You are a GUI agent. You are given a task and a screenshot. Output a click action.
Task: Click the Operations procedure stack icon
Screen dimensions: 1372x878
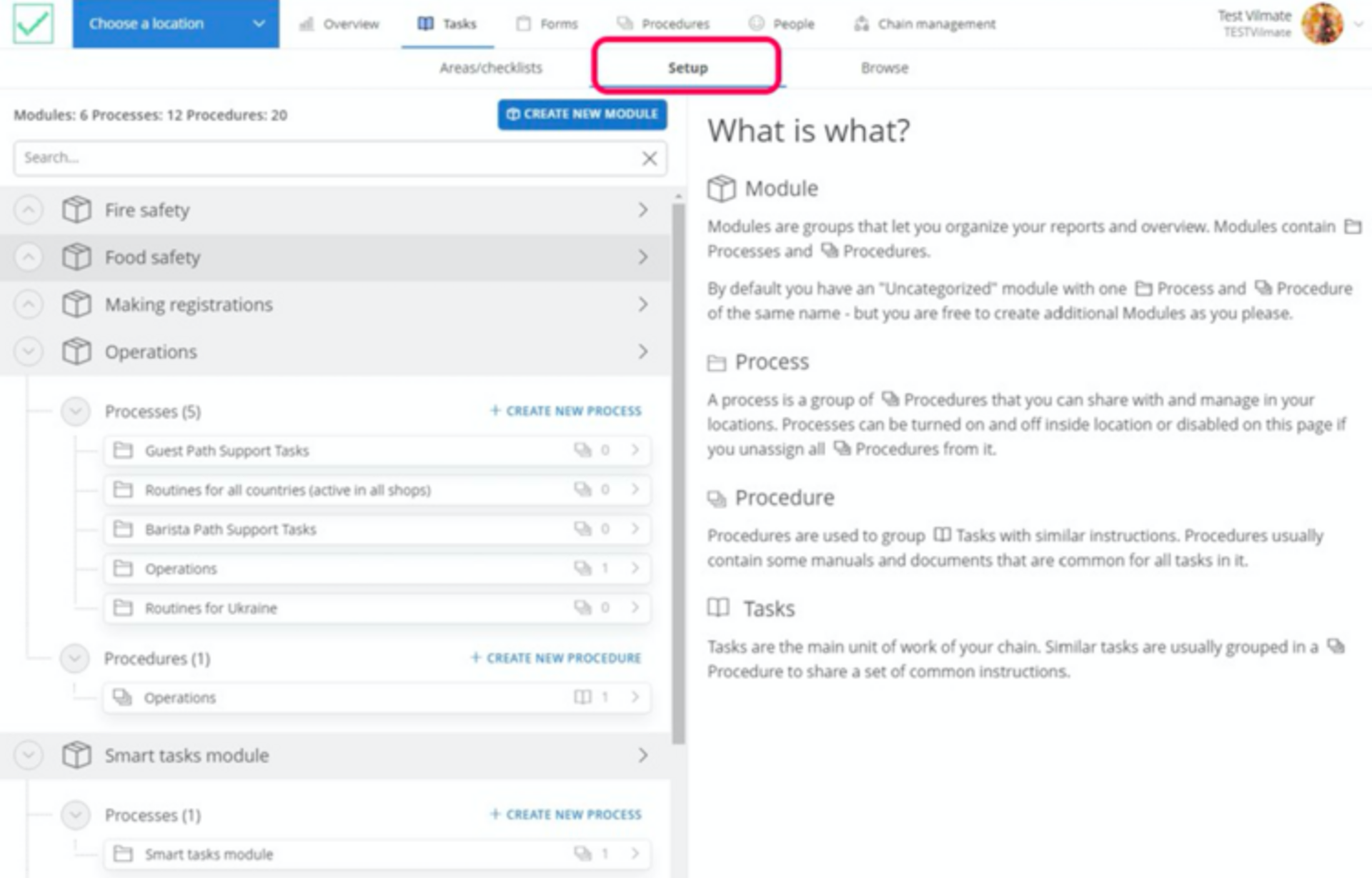click(x=122, y=697)
